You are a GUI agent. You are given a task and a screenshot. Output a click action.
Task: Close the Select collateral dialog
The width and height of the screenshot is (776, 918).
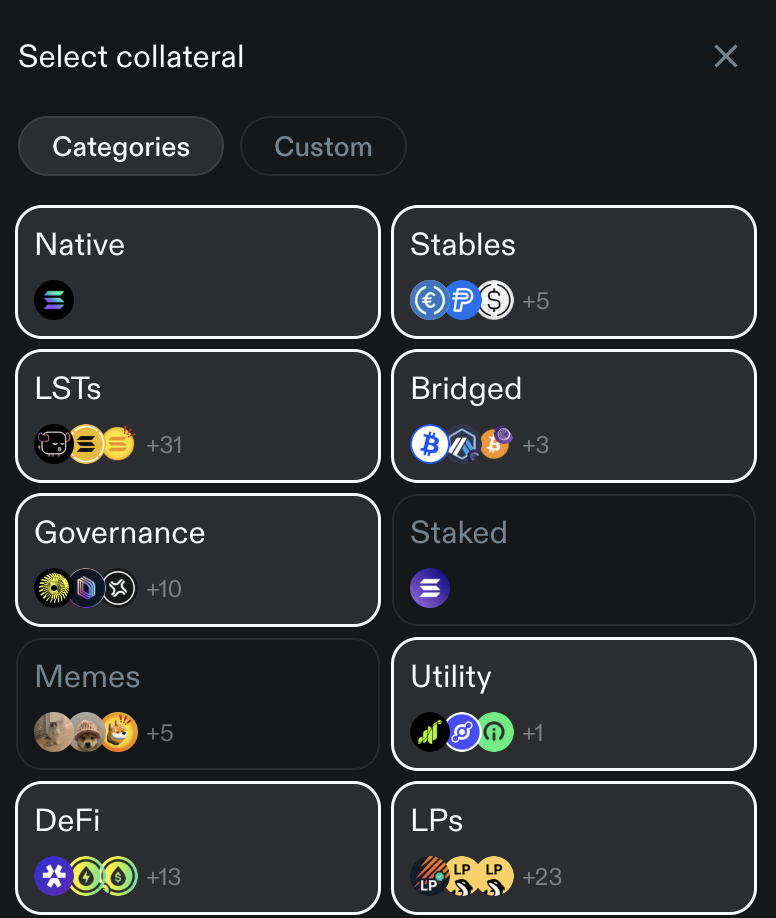click(x=726, y=56)
